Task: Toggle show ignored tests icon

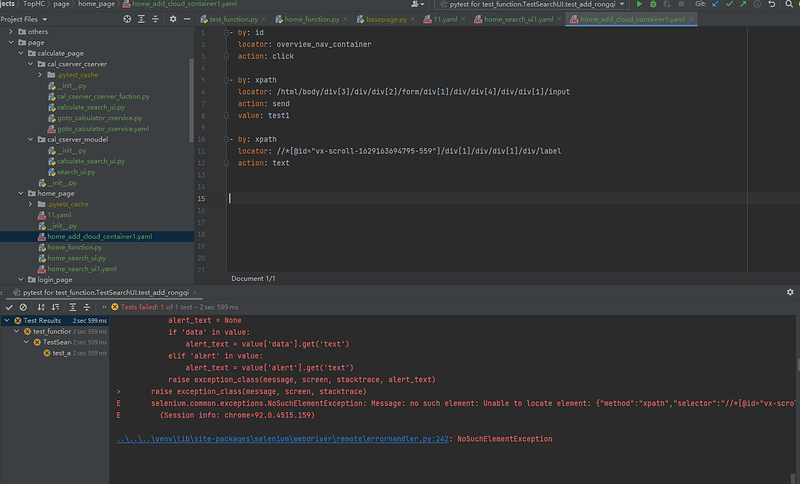Action: coord(23,307)
